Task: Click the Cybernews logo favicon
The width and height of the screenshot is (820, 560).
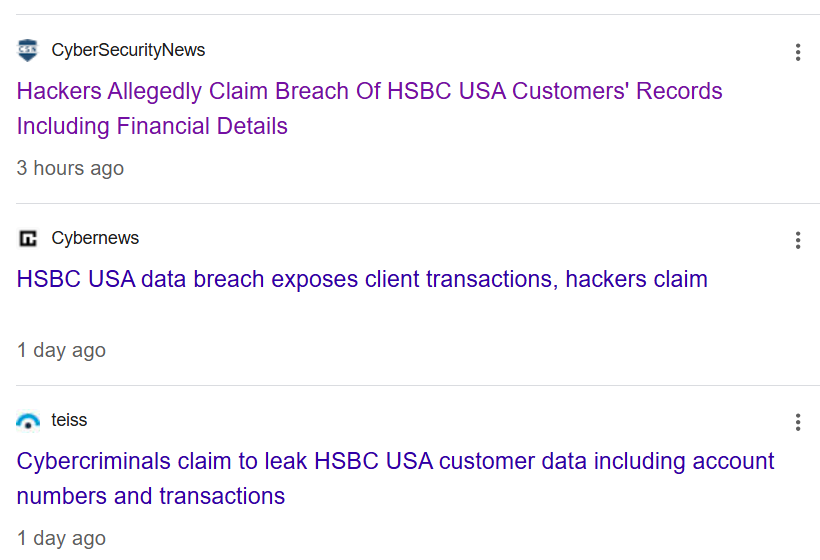Action: pyautogui.click(x=28, y=238)
